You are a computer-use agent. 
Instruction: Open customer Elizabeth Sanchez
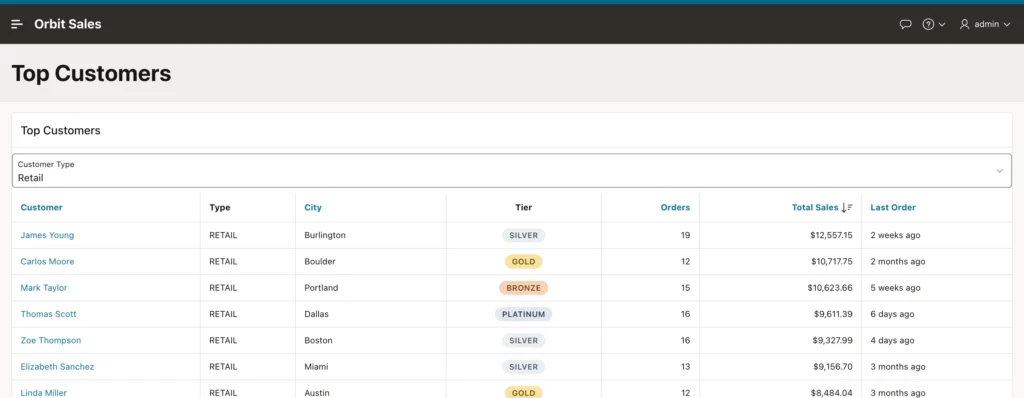(x=57, y=367)
